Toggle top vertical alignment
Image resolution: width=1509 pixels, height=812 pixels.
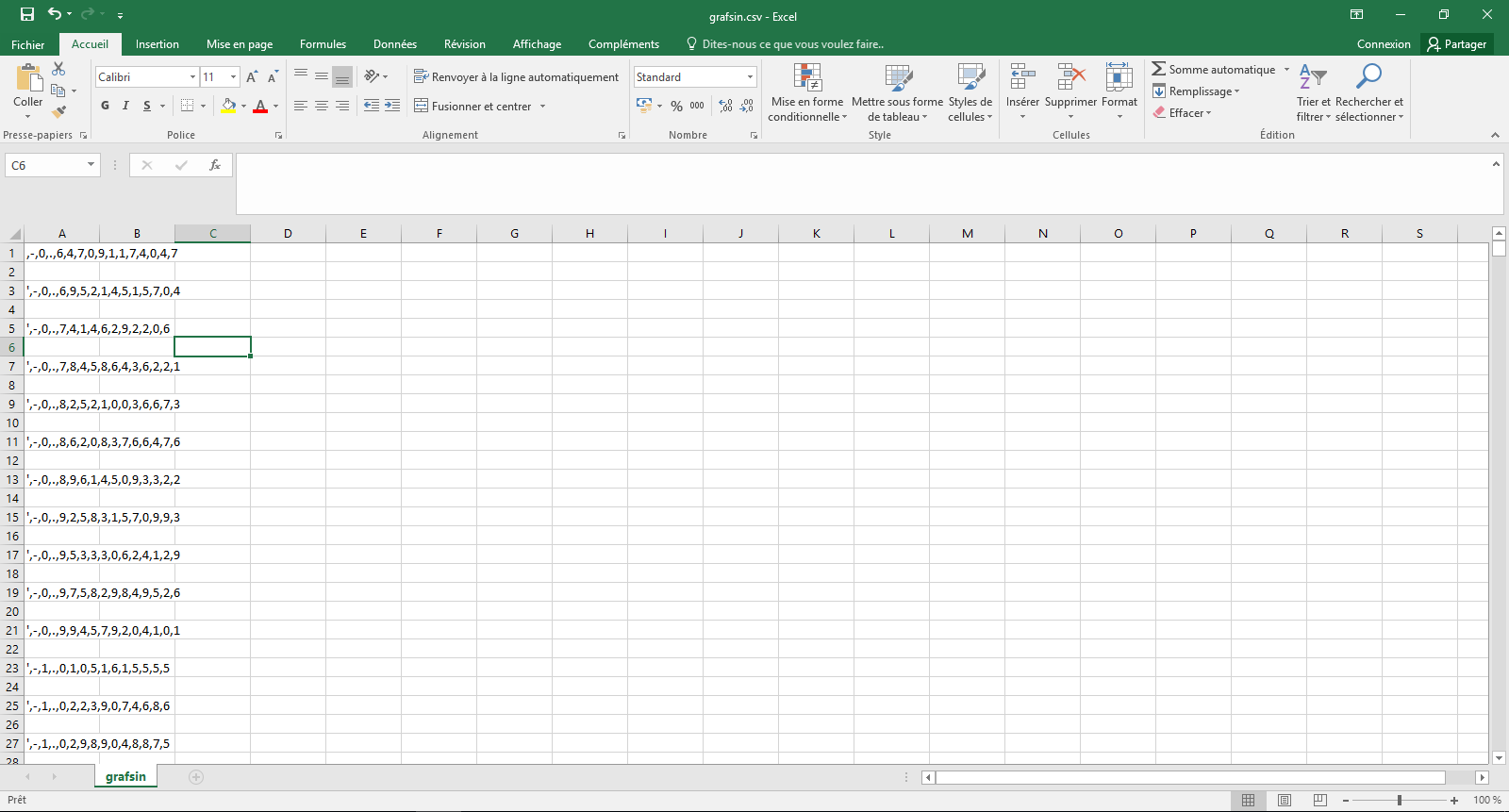point(301,76)
